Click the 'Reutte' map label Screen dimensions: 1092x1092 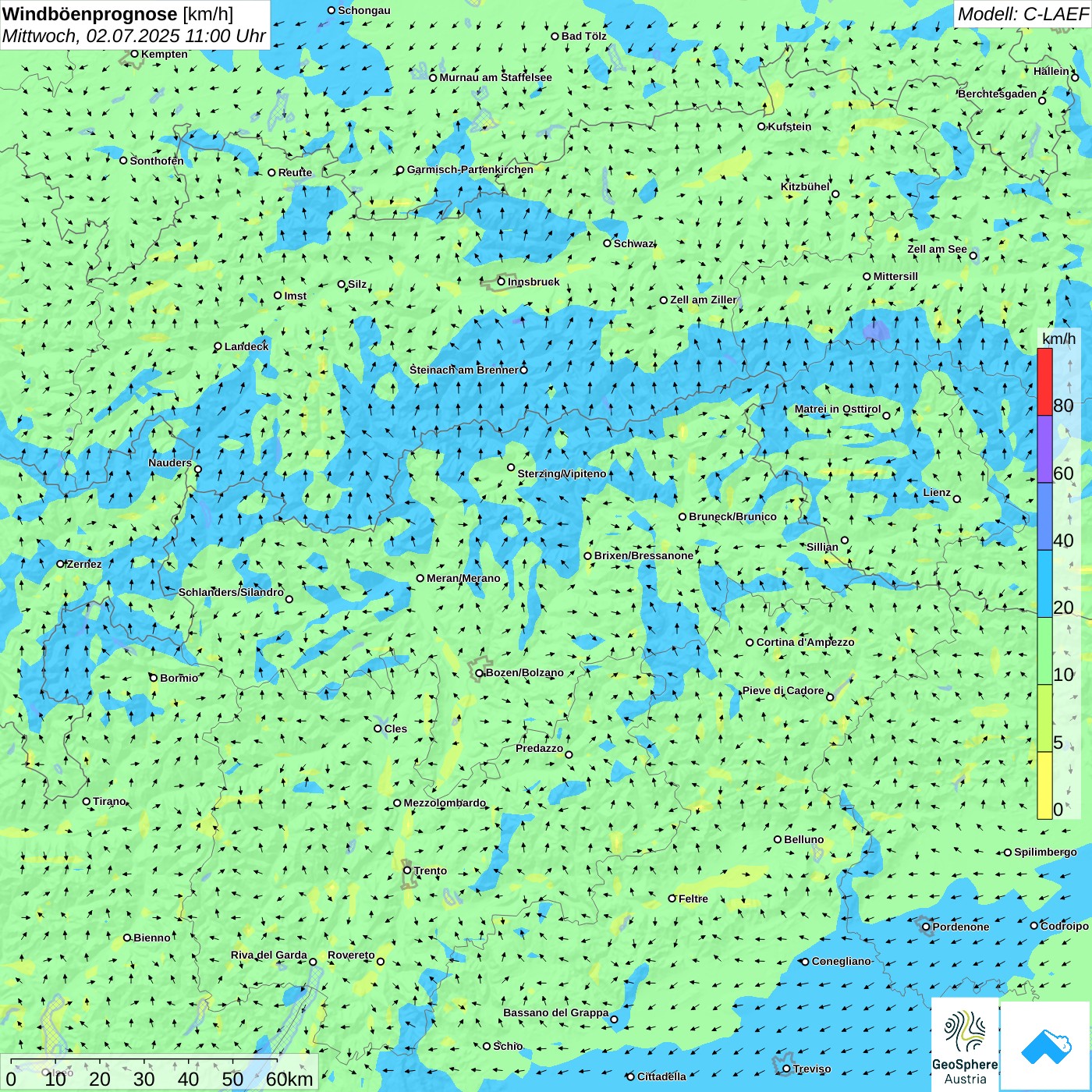pyautogui.click(x=295, y=172)
